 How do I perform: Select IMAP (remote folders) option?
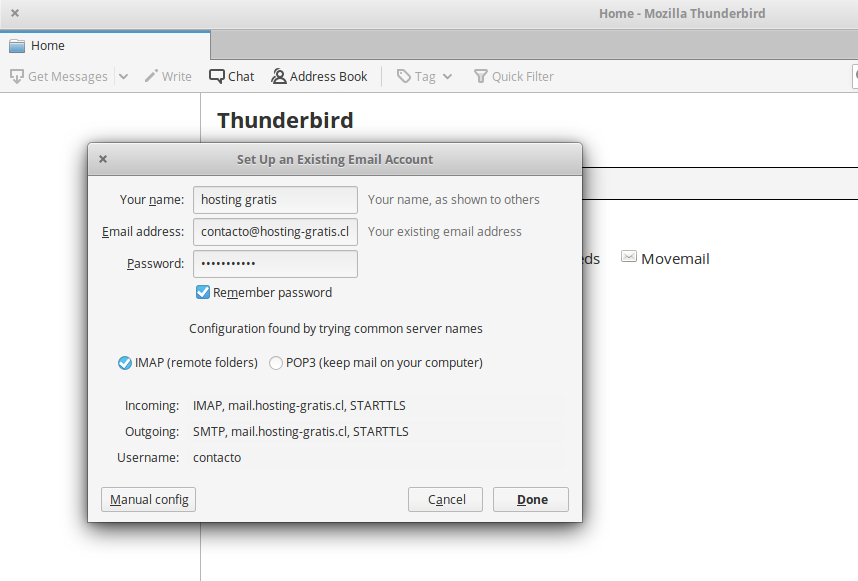click(x=125, y=363)
